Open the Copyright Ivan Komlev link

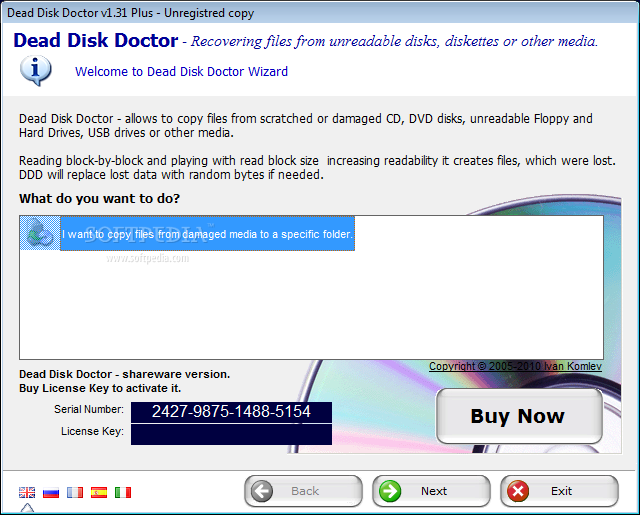515,366
